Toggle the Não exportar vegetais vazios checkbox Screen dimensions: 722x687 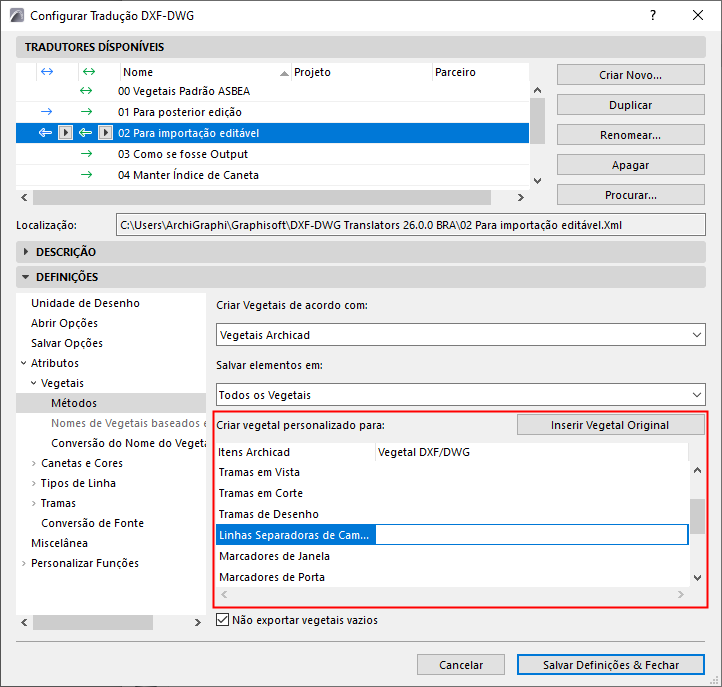tap(223, 620)
